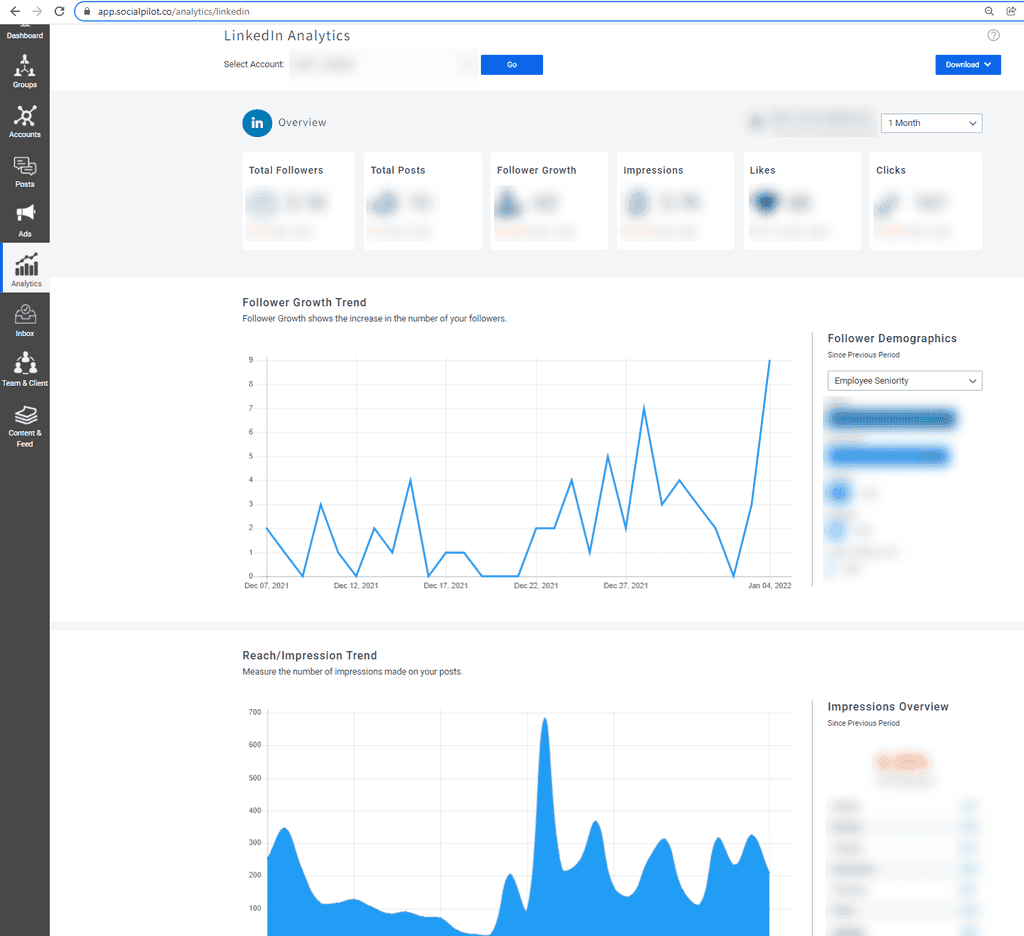Expand the Employee Seniority demographics dropdown
The height and width of the screenshot is (936, 1024).
[904, 380]
